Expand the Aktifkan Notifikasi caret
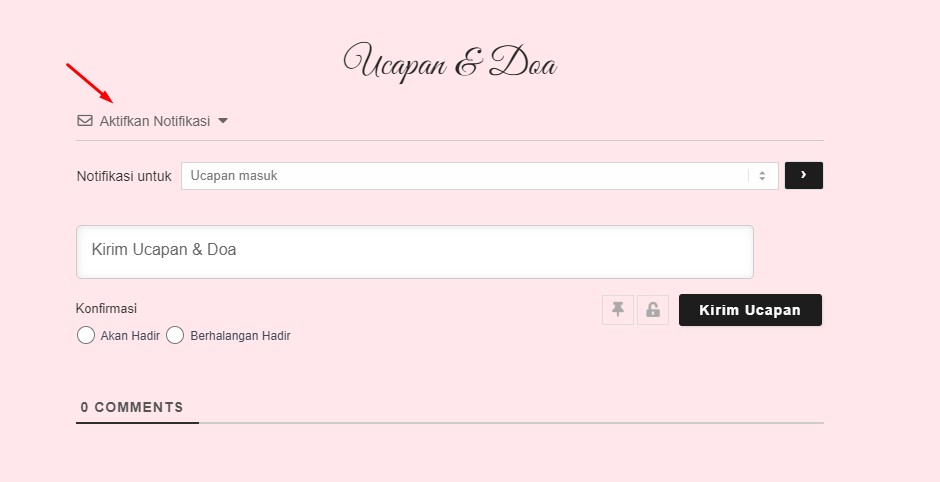 coord(223,120)
